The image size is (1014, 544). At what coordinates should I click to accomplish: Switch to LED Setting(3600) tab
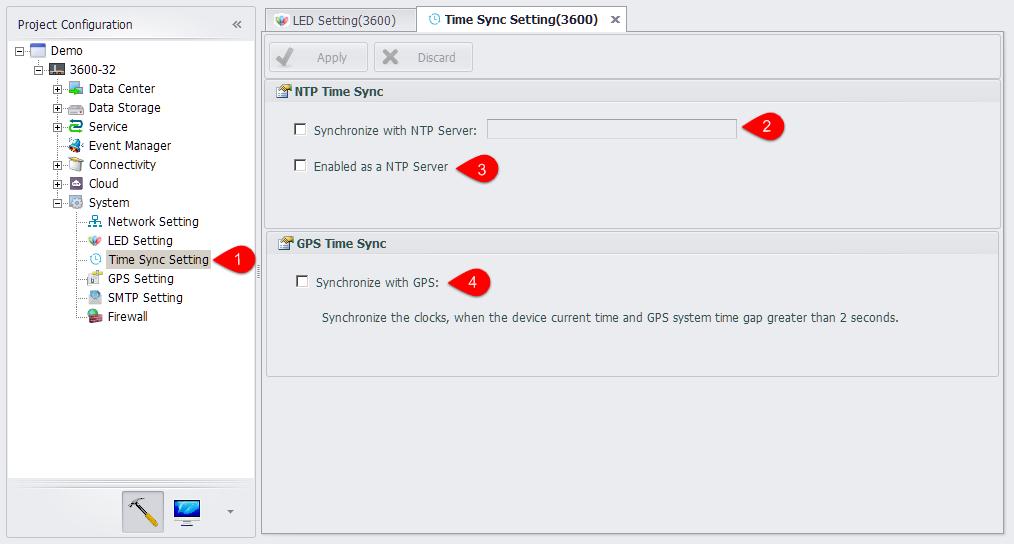click(335, 20)
